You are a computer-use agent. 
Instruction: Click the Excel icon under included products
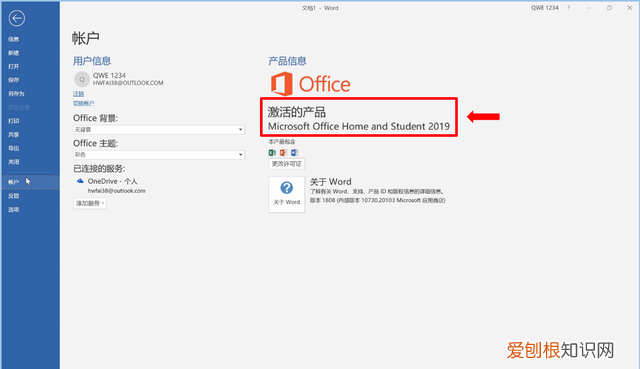(272, 153)
